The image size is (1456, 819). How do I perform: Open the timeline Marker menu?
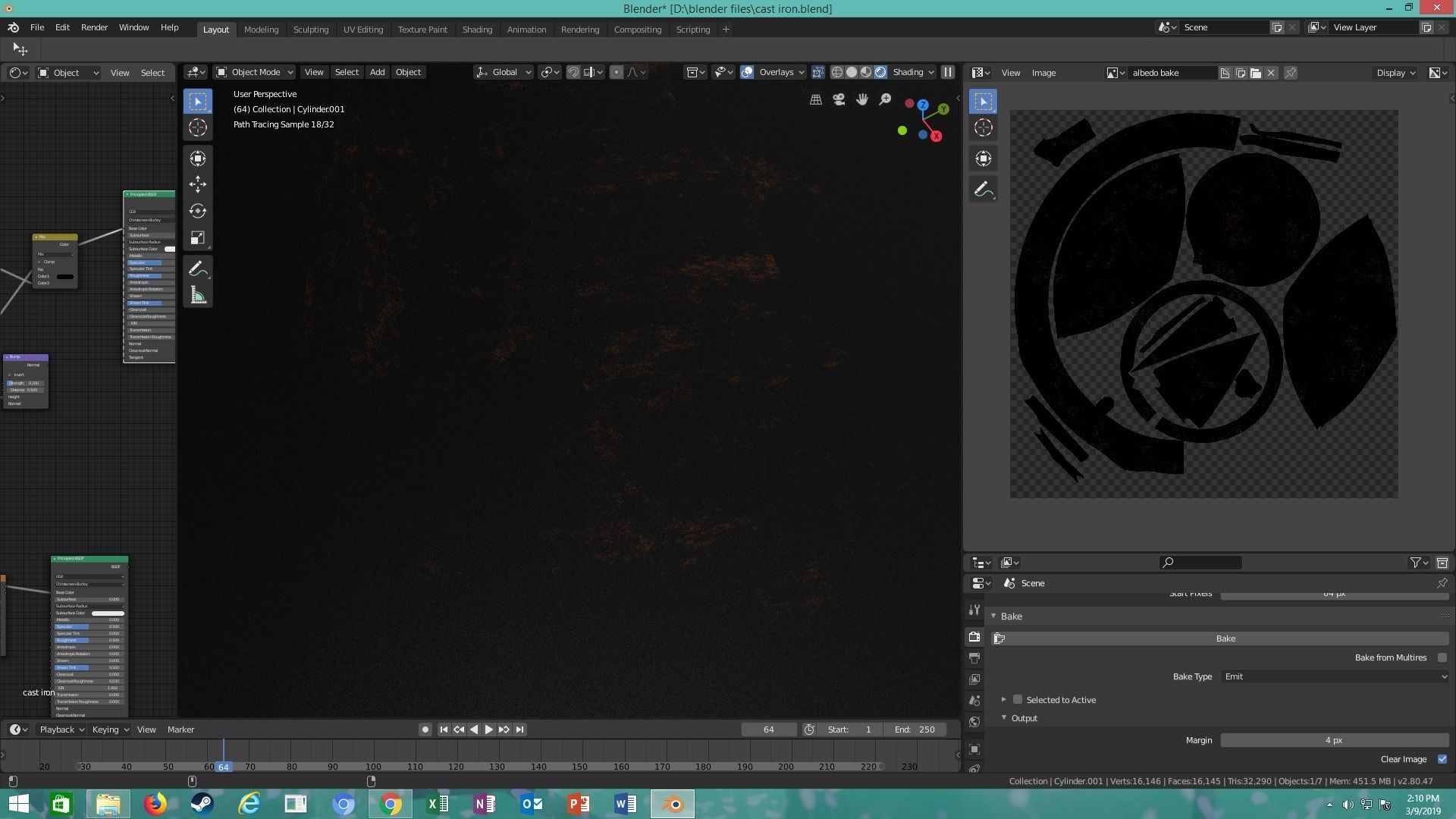tap(180, 730)
